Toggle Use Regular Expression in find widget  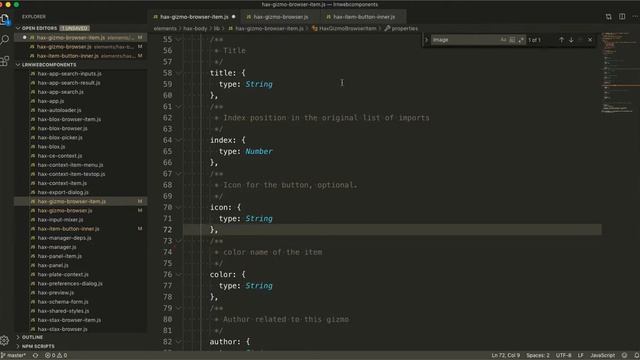point(521,40)
